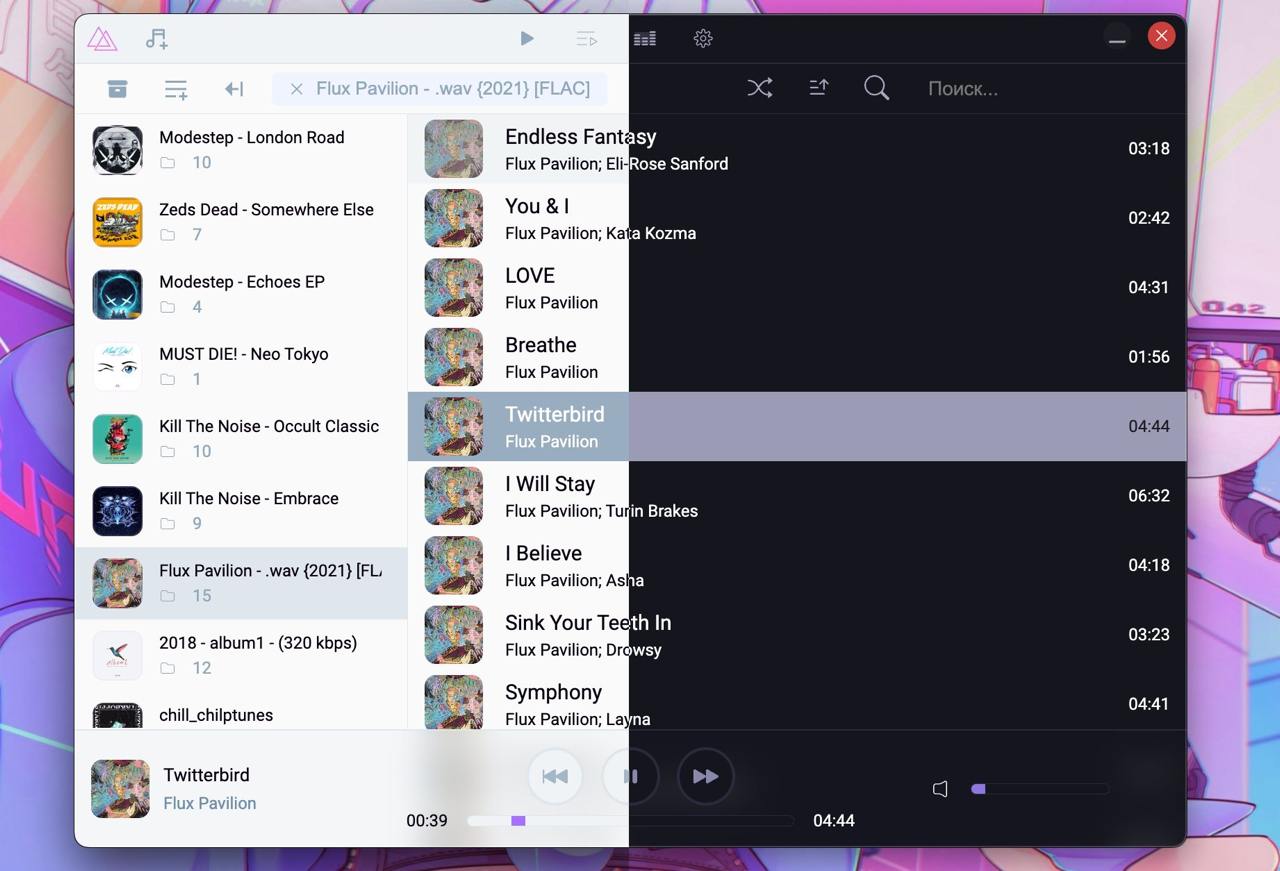Click Kill The Noise Embrace cover thumbnail
The width and height of the screenshot is (1280, 871).
[x=117, y=510]
